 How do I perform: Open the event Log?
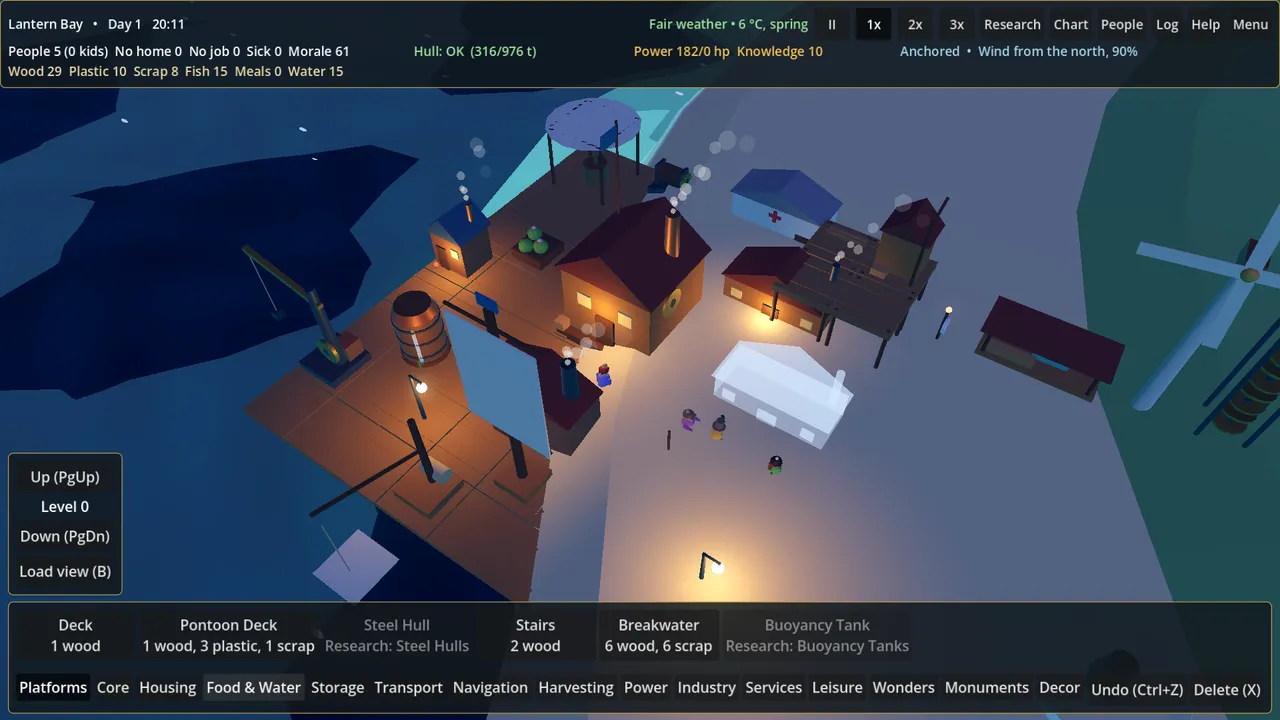1167,24
